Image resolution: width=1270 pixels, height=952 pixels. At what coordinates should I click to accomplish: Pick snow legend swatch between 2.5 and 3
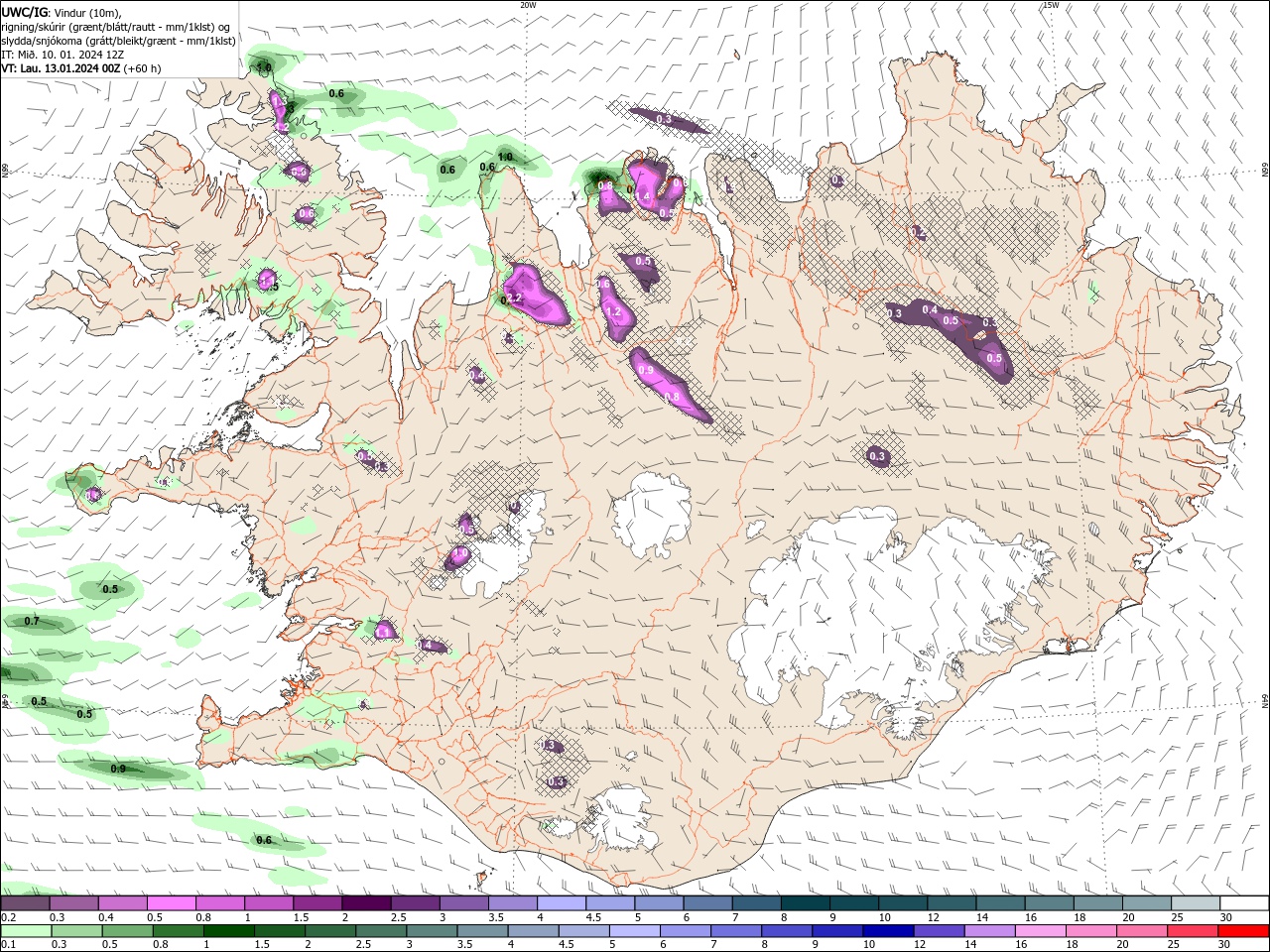click(x=415, y=902)
